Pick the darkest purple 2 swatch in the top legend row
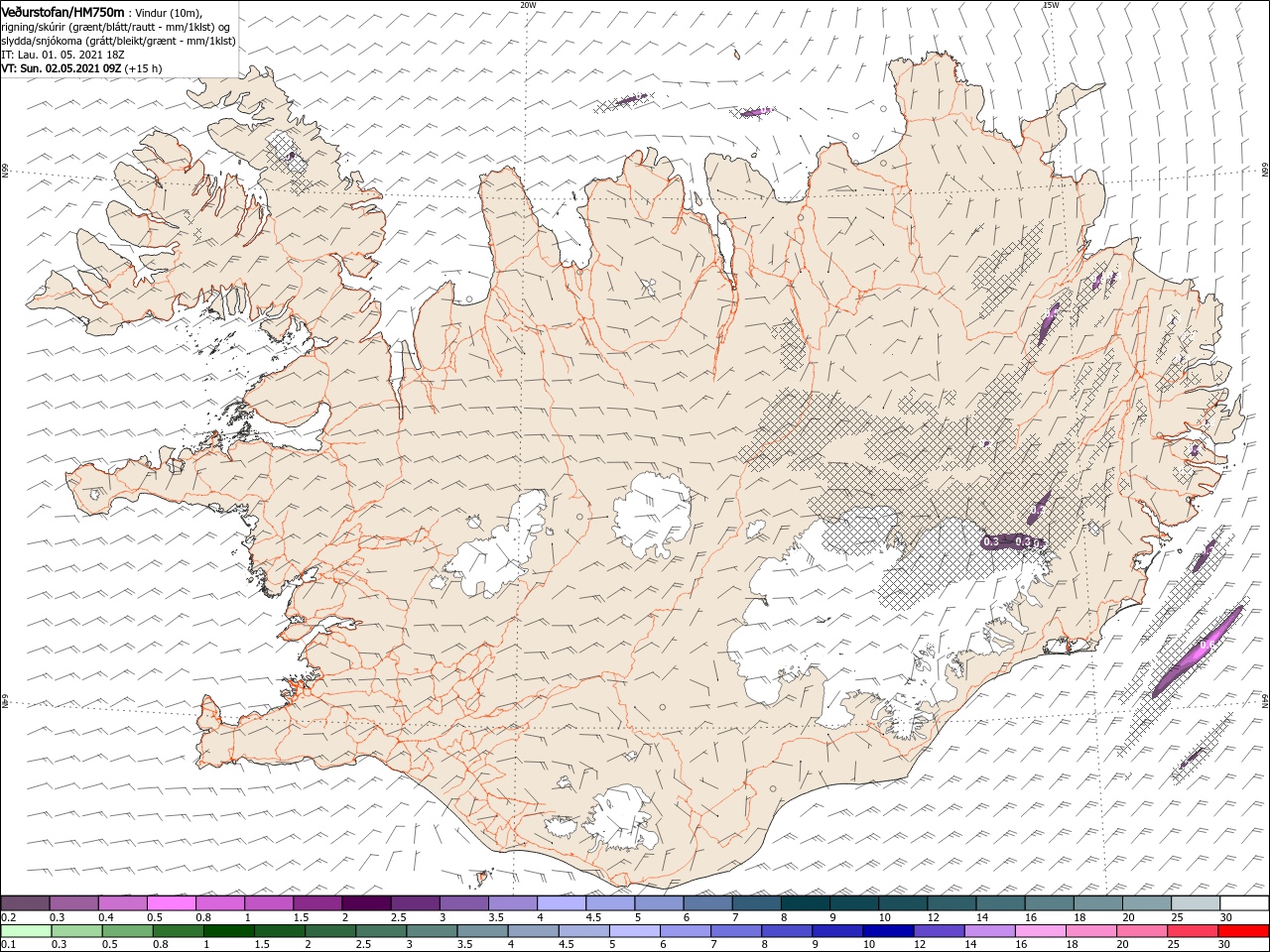Viewport: 1270px width, 952px height. pyautogui.click(x=366, y=903)
